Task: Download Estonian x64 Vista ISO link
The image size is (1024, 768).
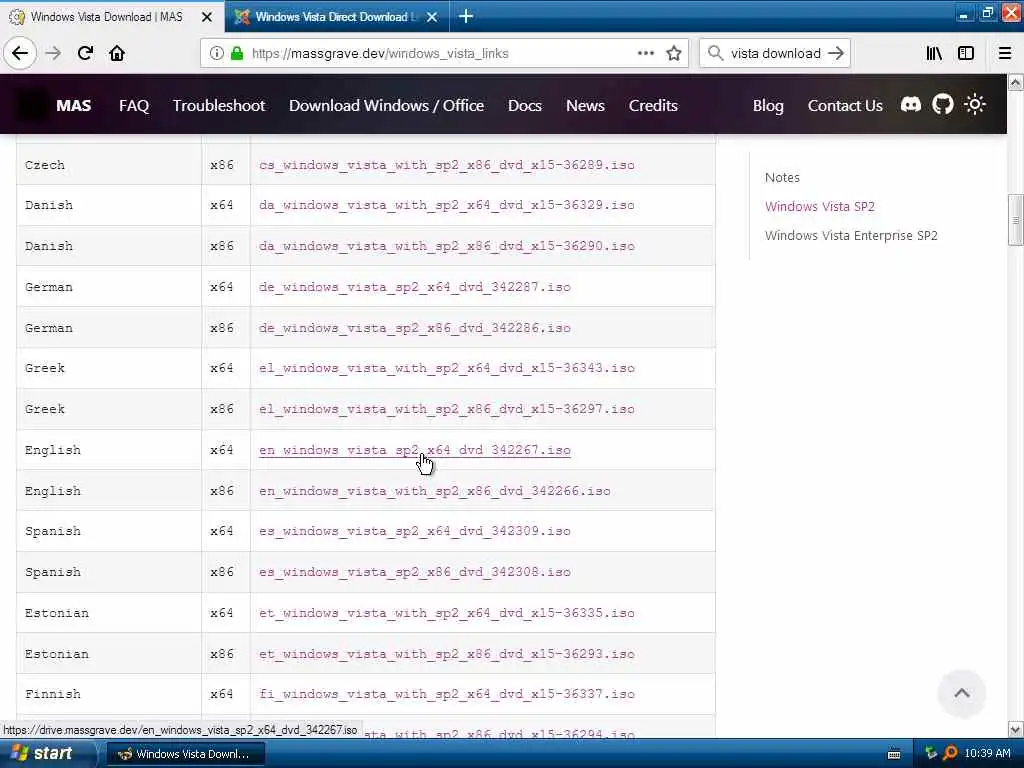Action: point(447,613)
